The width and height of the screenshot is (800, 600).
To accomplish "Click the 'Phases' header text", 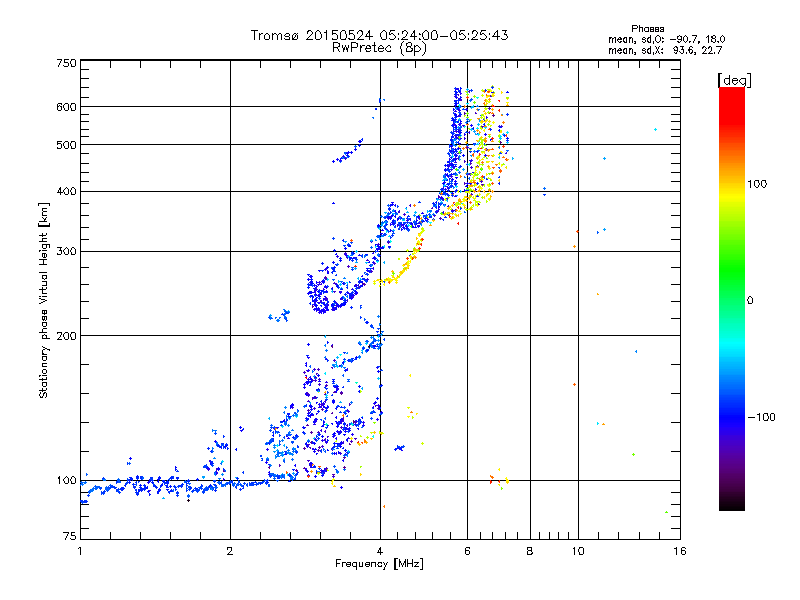I will tap(647, 29).
